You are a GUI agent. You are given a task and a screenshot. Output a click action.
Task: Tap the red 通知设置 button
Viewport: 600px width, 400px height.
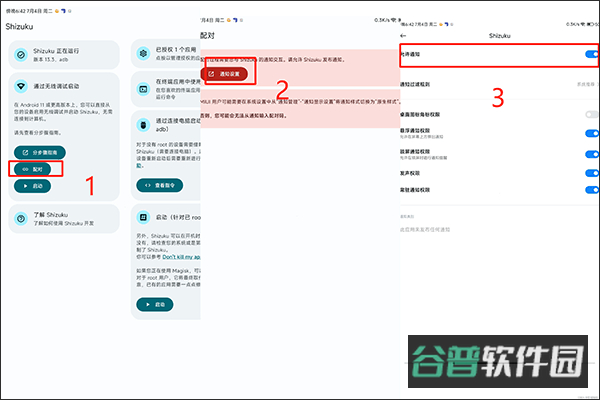click(224, 74)
